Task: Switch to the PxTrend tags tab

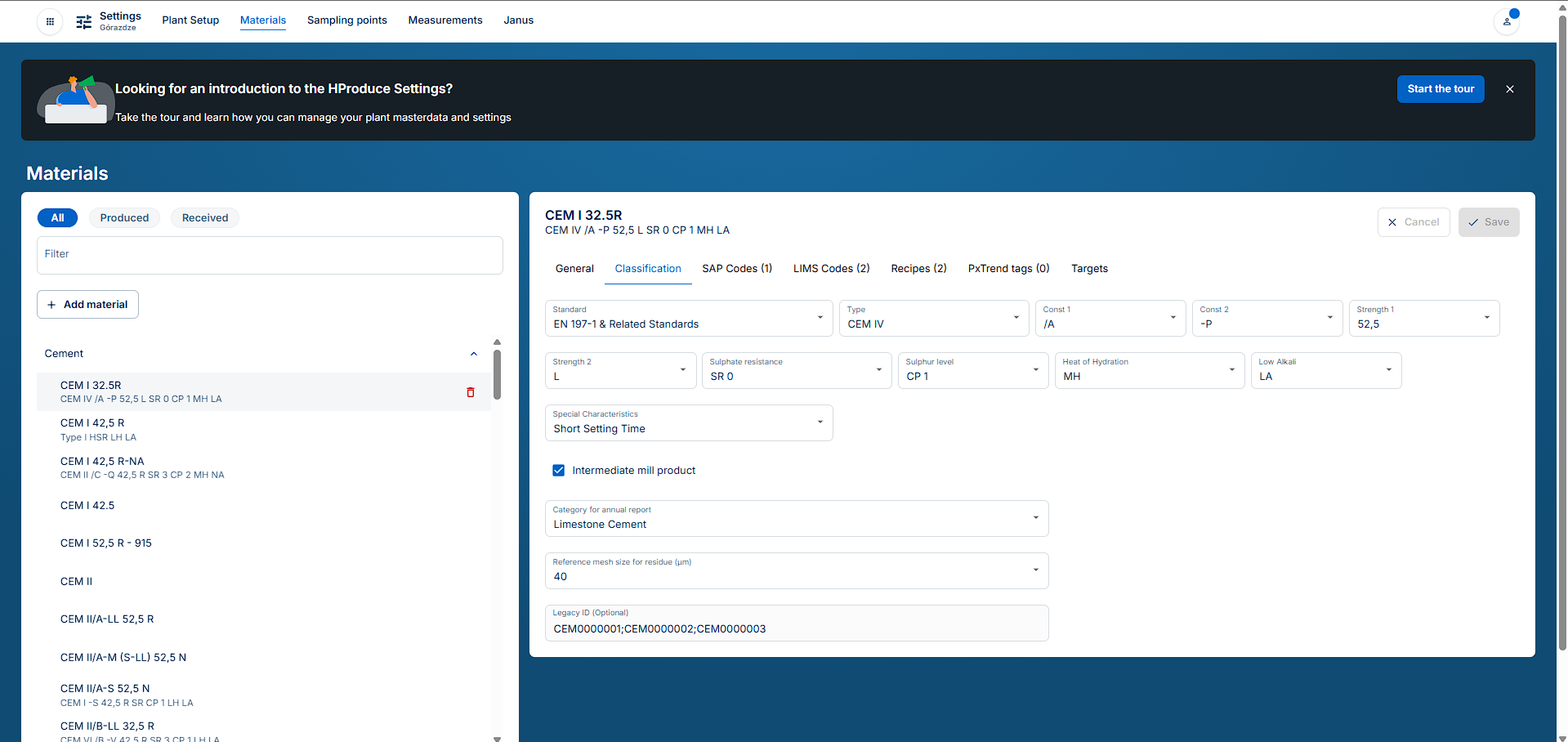Action: (1008, 269)
